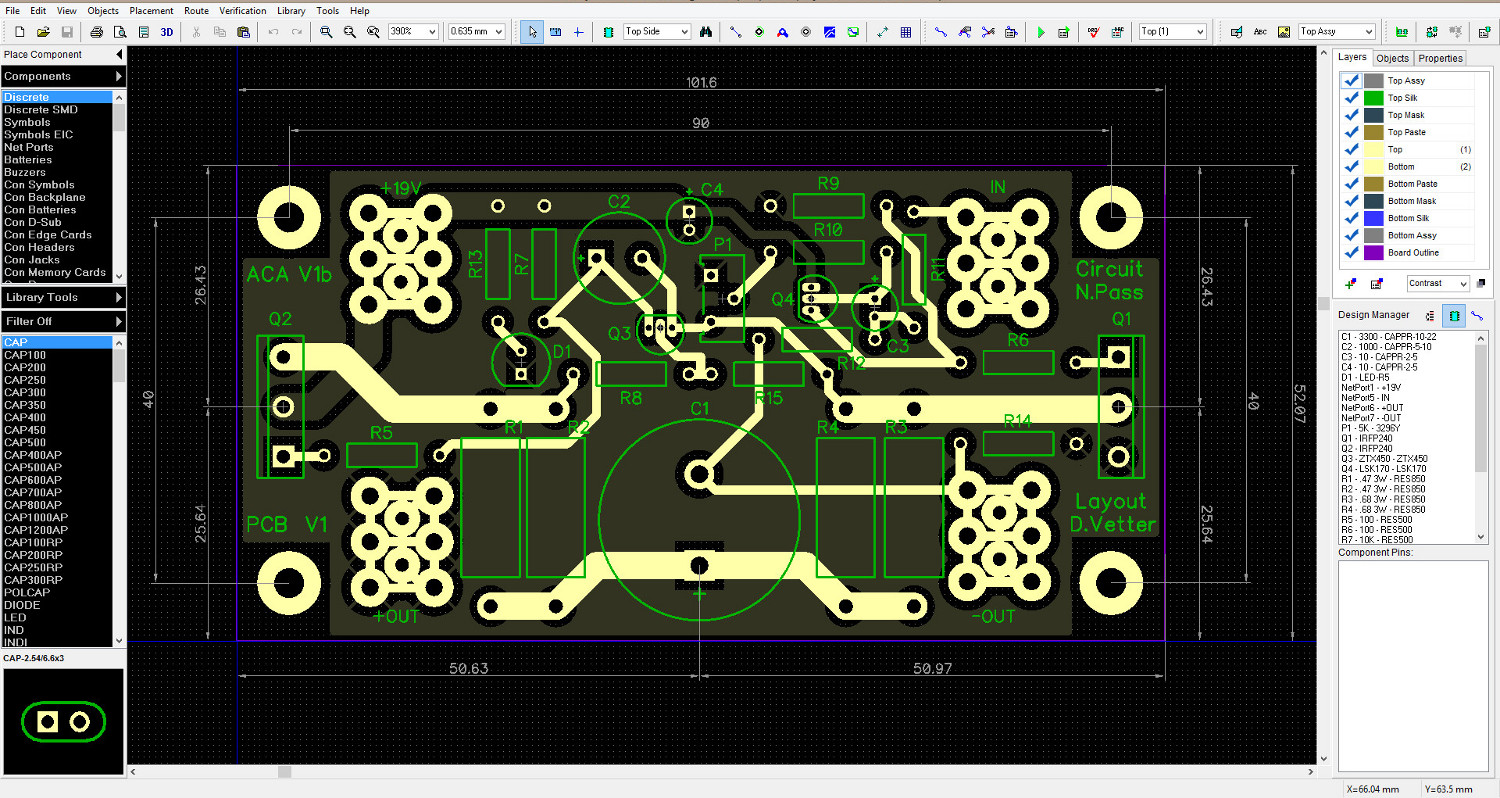Click the save diskette icon
Viewport: 1500px width, 798px height.
66,32
